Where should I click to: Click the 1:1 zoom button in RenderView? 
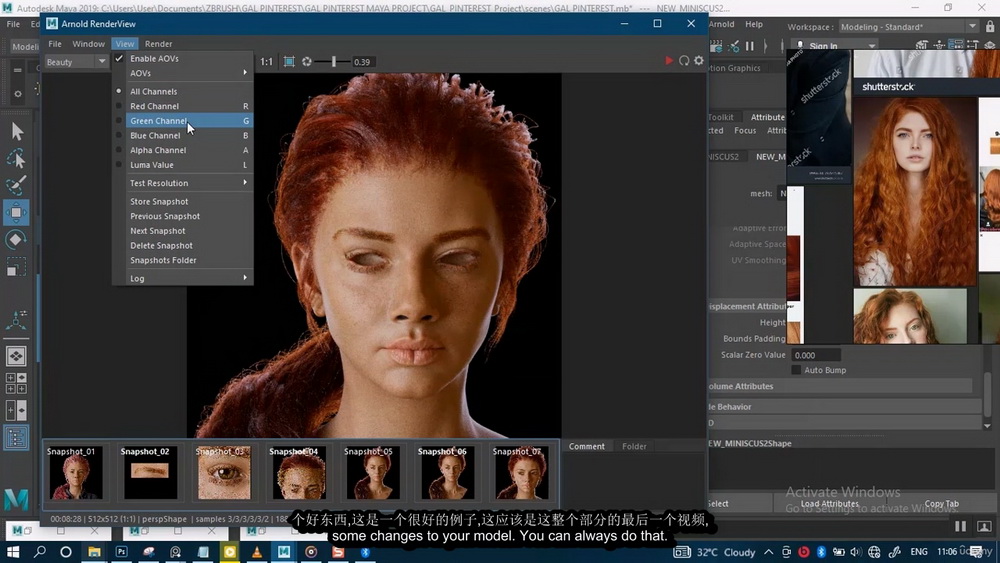267,62
